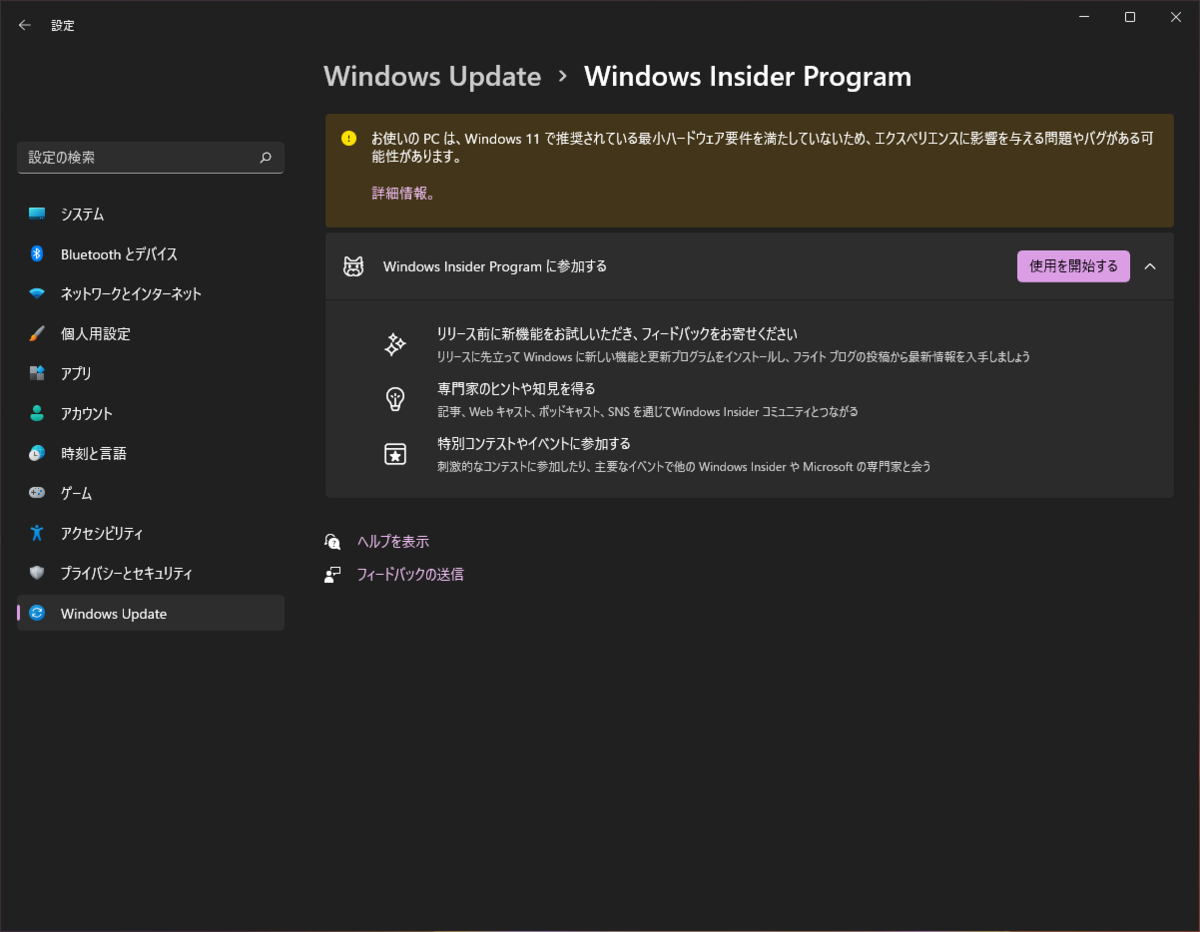The width and height of the screenshot is (1200, 932).
Task: Click the help headset icon
Action: click(x=333, y=541)
